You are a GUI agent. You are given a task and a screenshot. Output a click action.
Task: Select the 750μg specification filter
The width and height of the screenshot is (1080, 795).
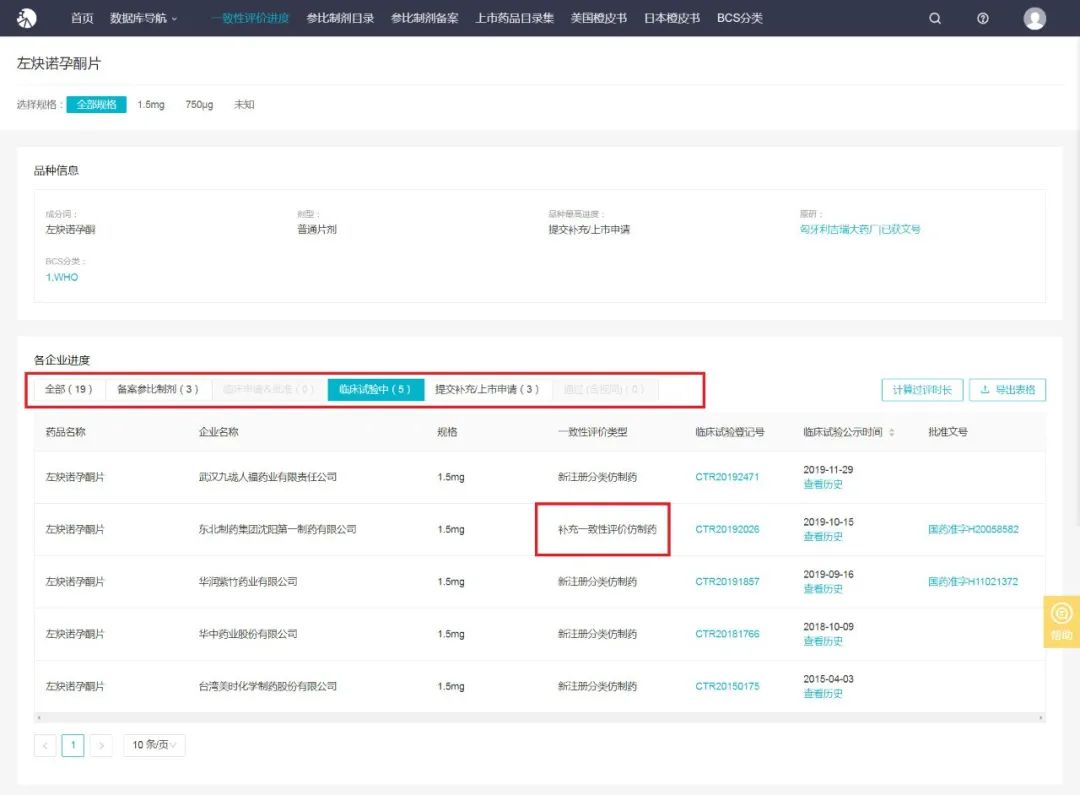(199, 105)
